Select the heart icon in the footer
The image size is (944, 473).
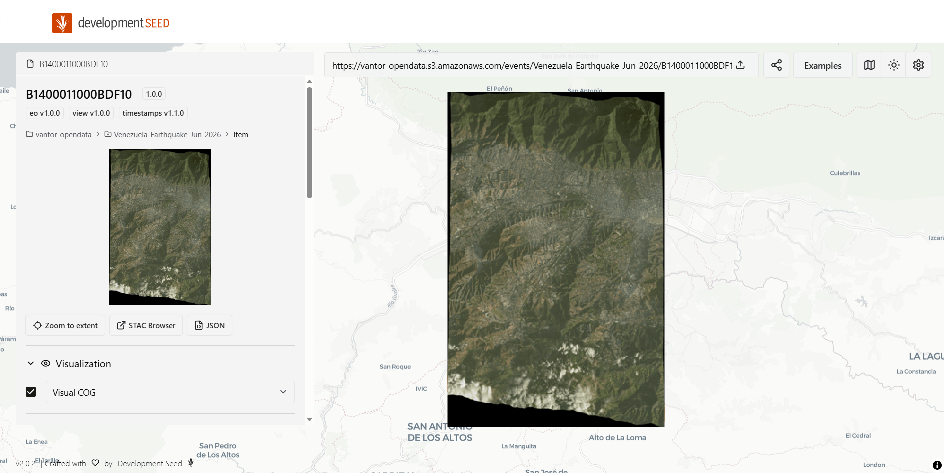coord(95,463)
